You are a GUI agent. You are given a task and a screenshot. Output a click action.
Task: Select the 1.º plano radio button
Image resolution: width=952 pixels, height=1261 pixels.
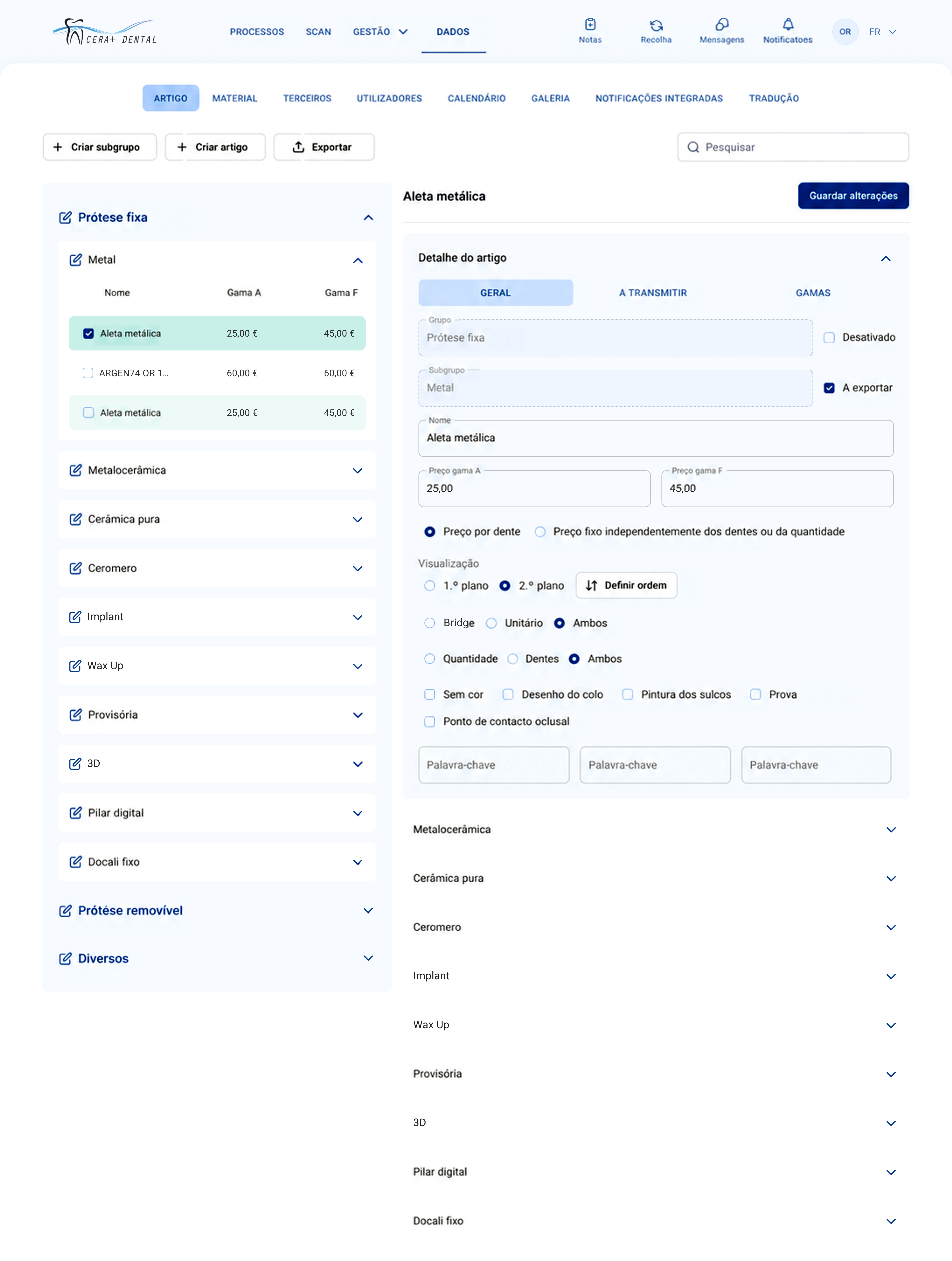point(430,585)
